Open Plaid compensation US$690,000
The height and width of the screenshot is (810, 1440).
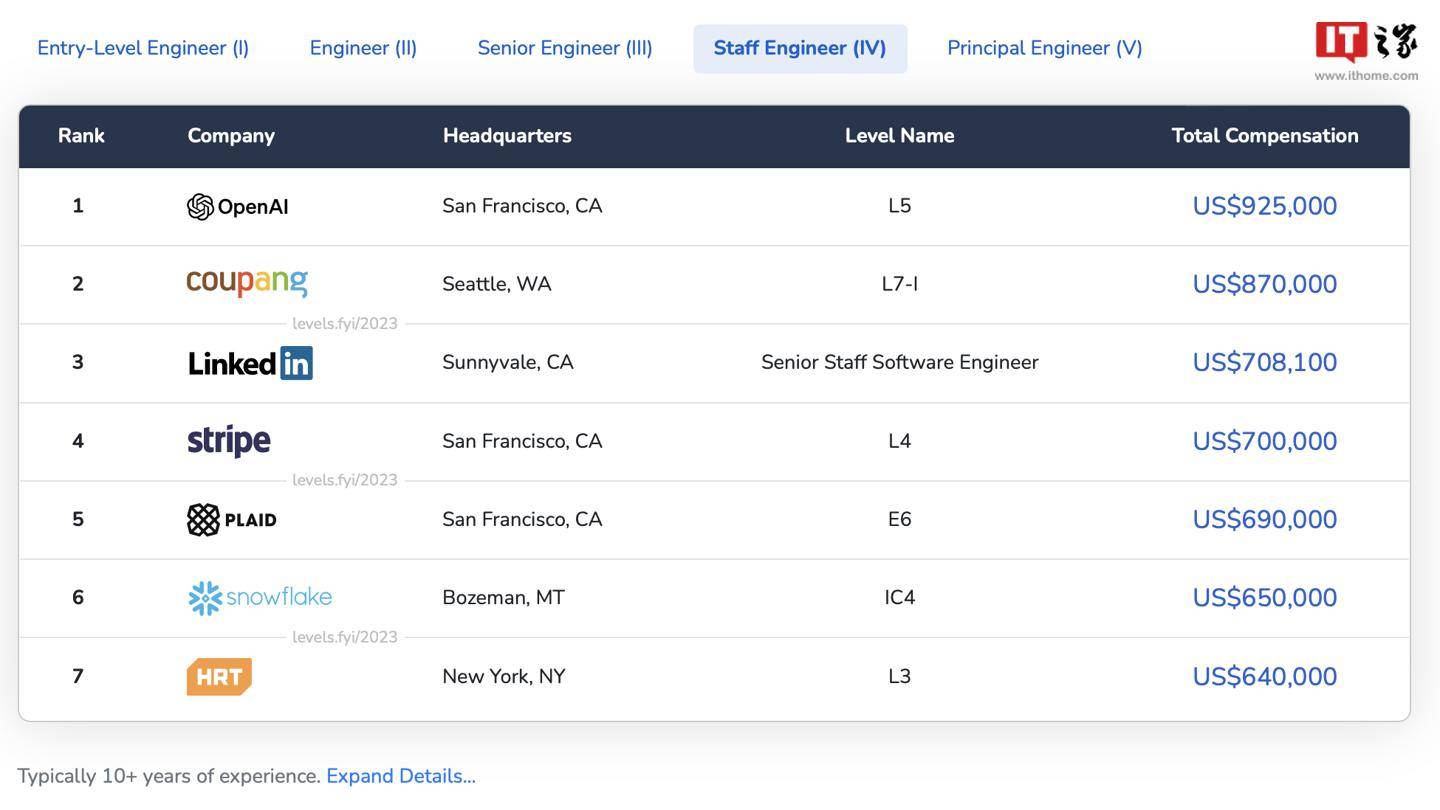[1265, 519]
